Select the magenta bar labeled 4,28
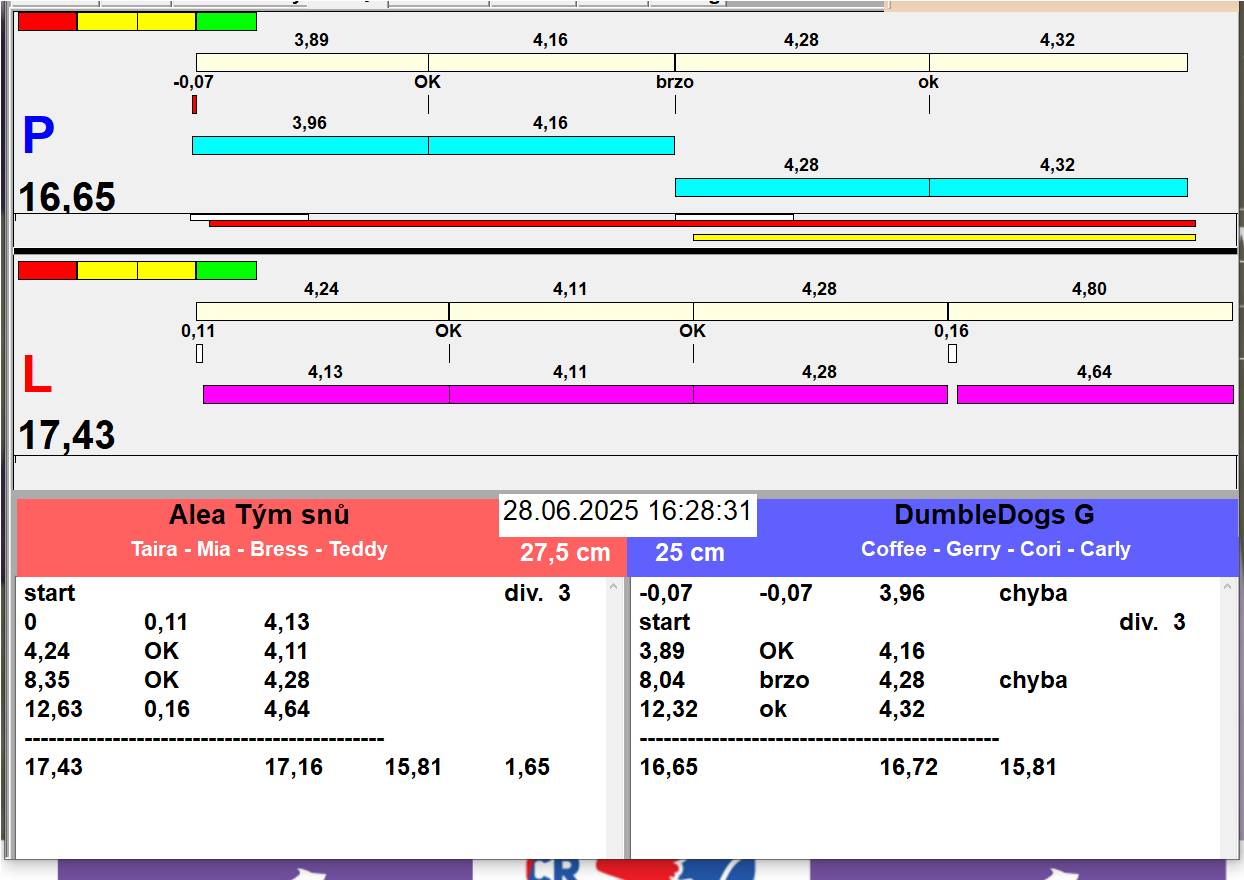Screen dimensions: 1244x880 coord(820,394)
